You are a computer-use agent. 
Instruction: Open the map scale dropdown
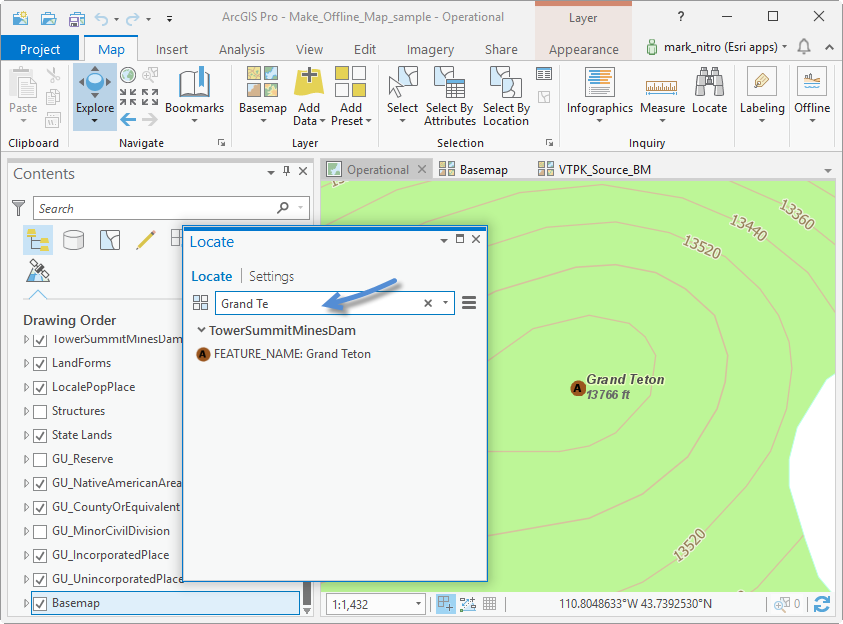tap(418, 604)
